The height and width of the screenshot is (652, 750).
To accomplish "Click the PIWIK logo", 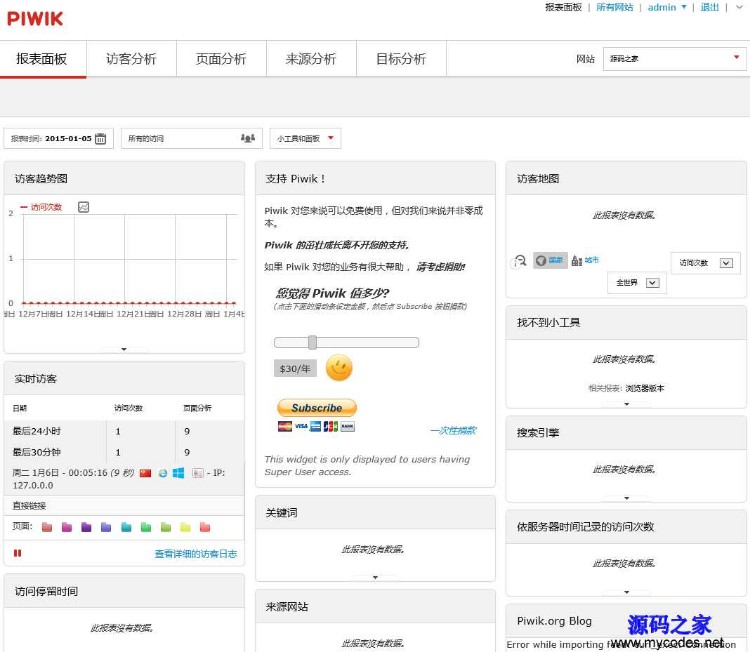I will [35, 19].
